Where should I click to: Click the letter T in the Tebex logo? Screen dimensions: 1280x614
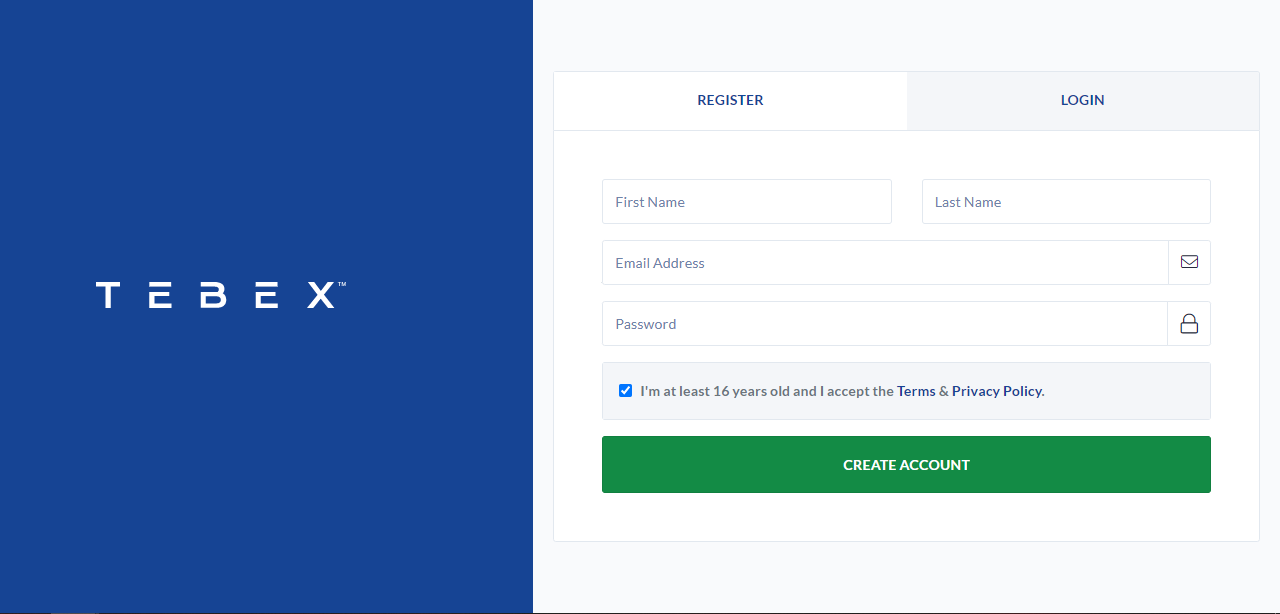click(x=108, y=295)
